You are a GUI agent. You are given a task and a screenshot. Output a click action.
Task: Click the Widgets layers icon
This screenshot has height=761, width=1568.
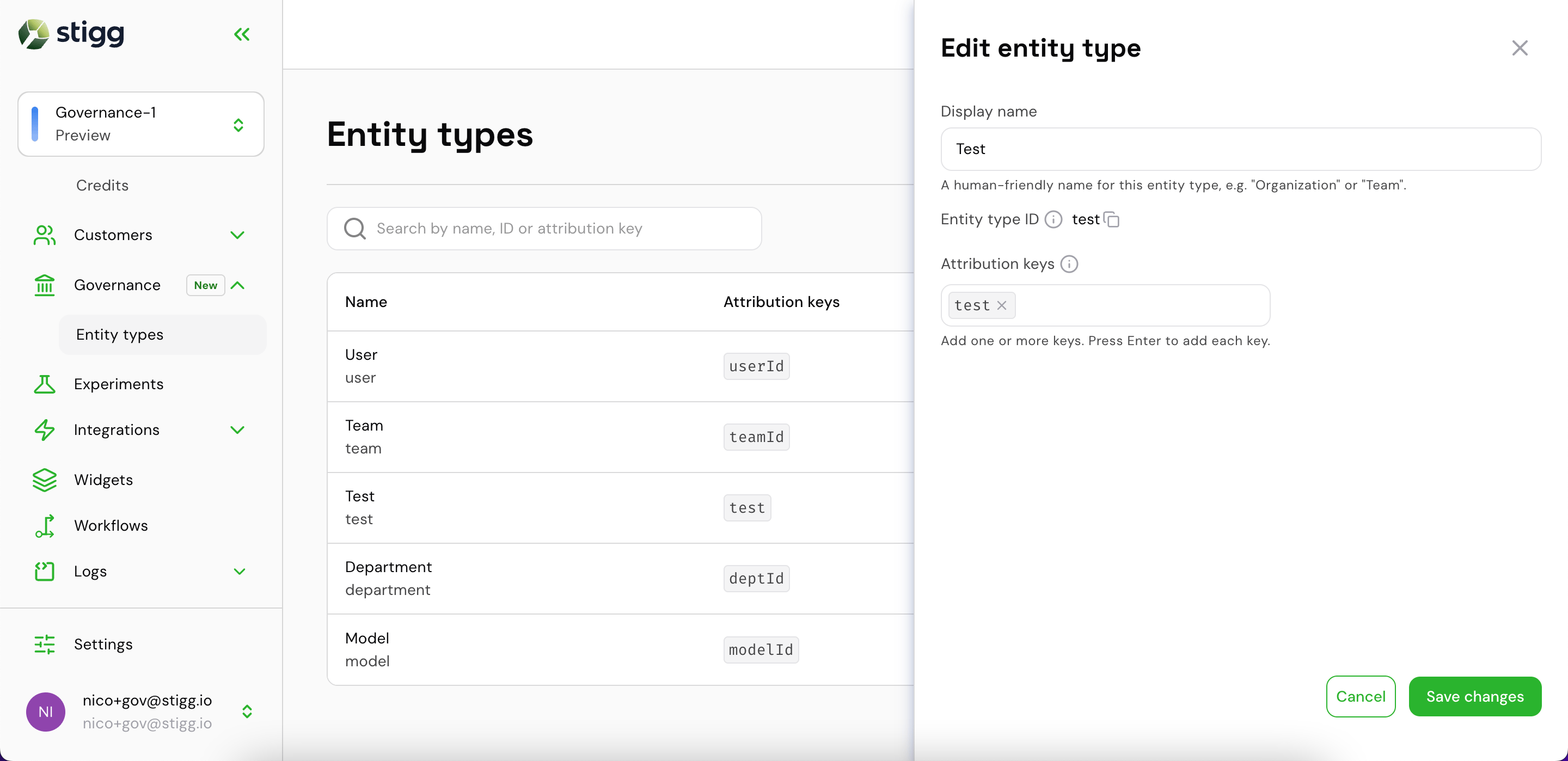(45, 480)
